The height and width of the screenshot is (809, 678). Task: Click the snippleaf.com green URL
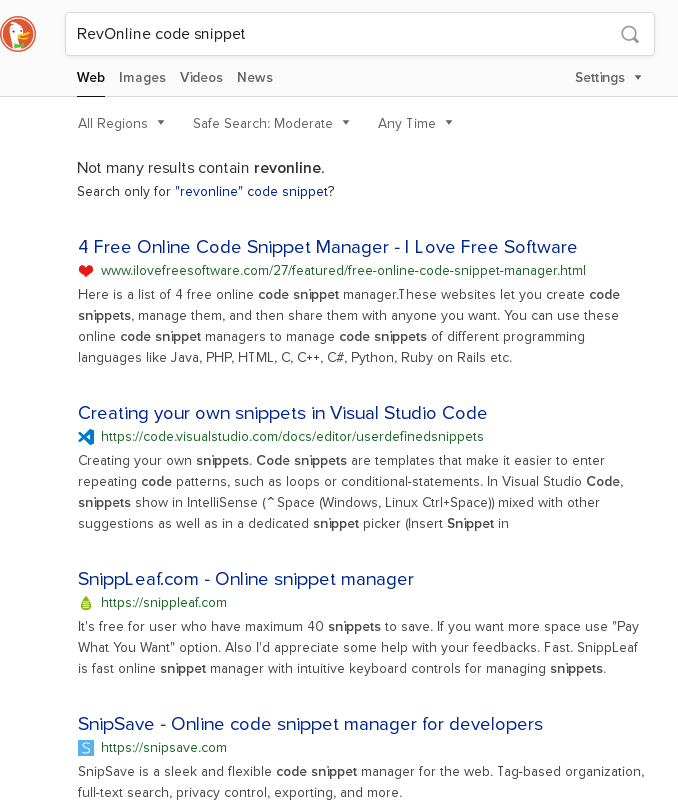point(163,603)
